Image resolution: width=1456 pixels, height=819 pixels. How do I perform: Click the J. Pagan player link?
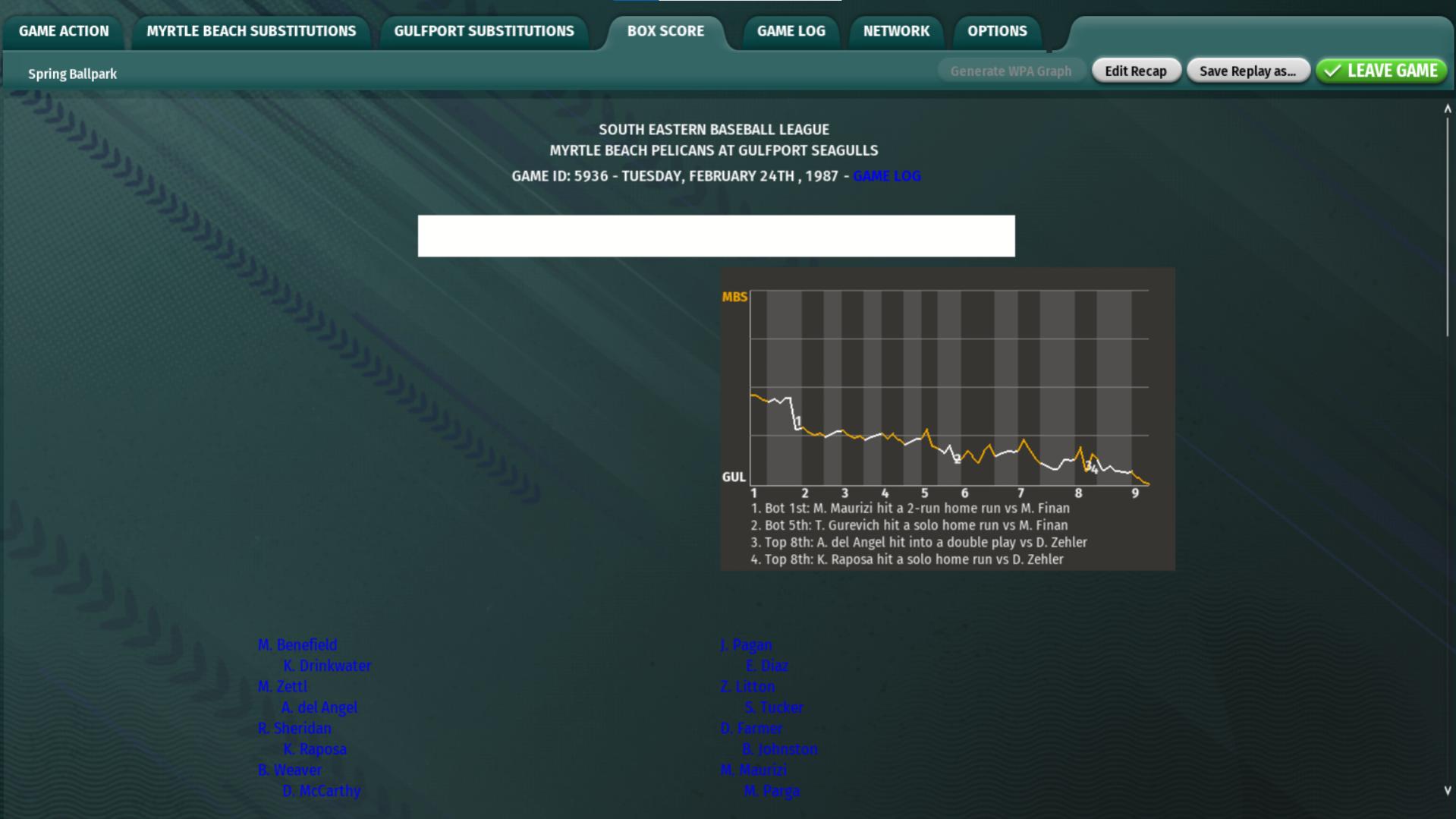[746, 644]
